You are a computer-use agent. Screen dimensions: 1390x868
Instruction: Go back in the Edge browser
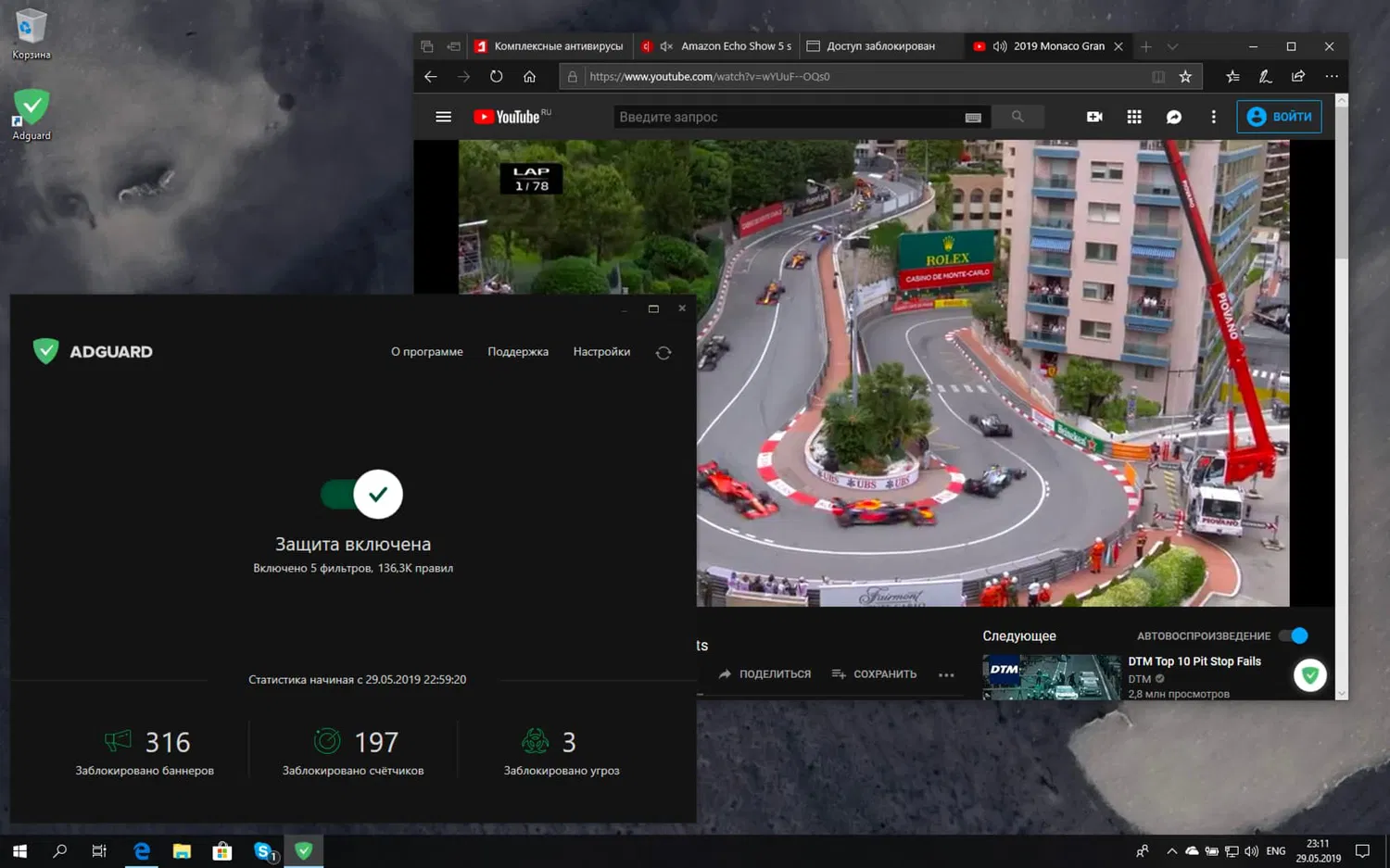point(431,77)
